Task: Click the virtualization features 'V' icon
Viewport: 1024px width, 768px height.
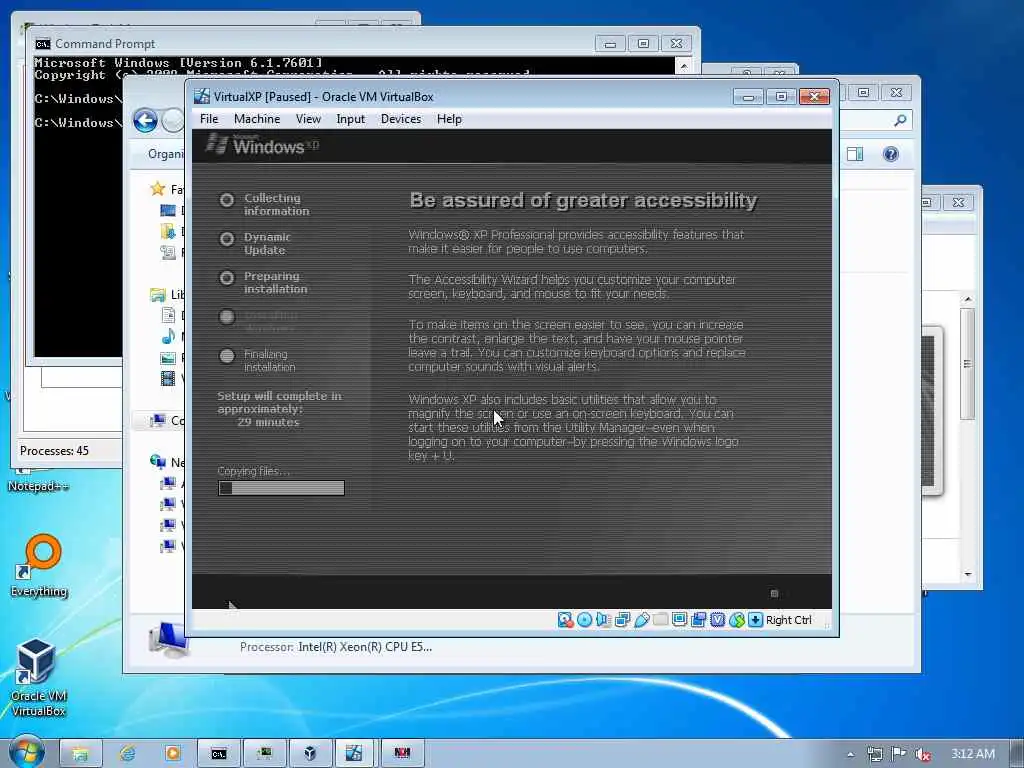Action: pyautogui.click(x=718, y=620)
